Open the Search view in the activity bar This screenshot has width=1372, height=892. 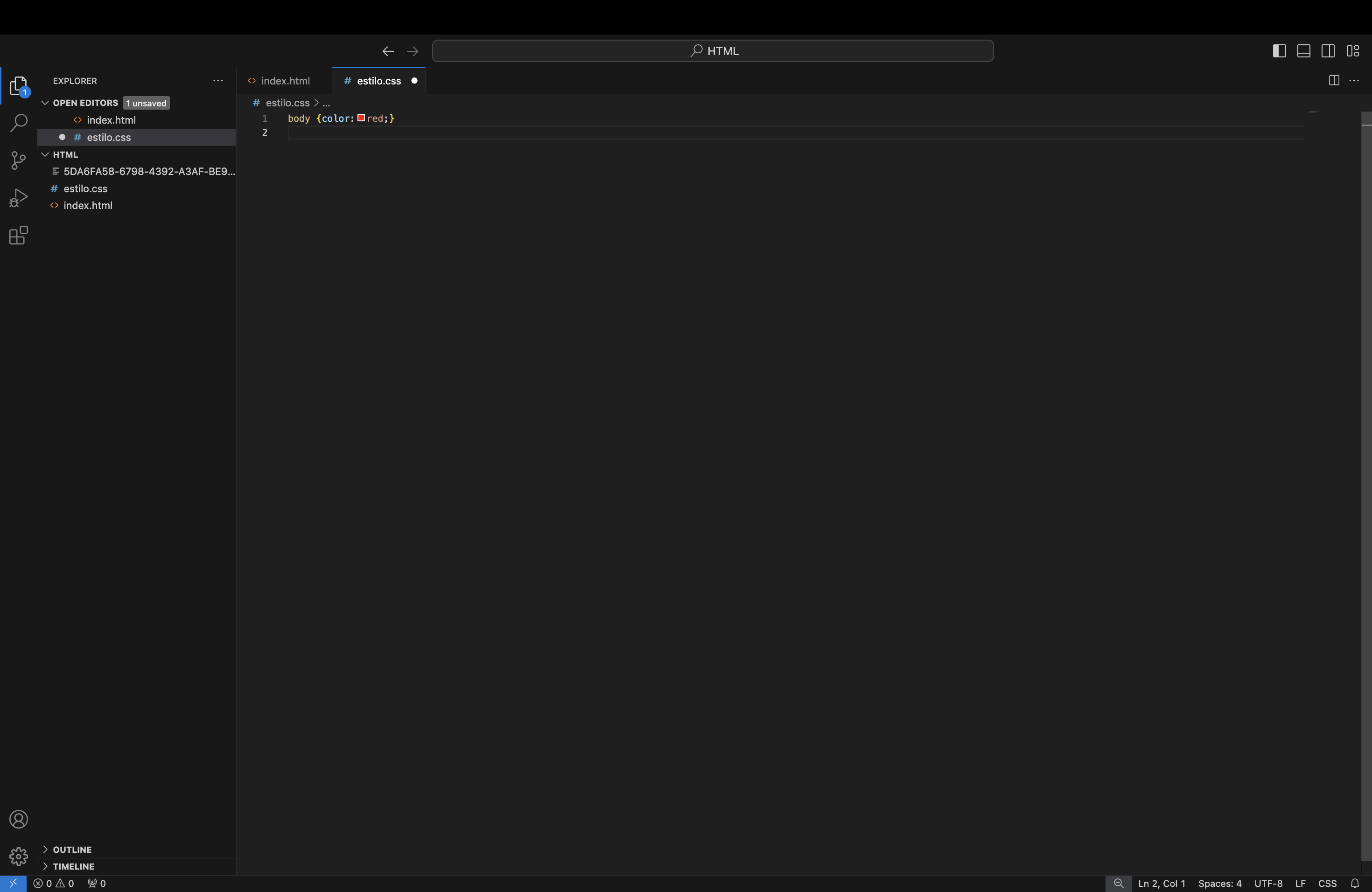pyautogui.click(x=19, y=123)
